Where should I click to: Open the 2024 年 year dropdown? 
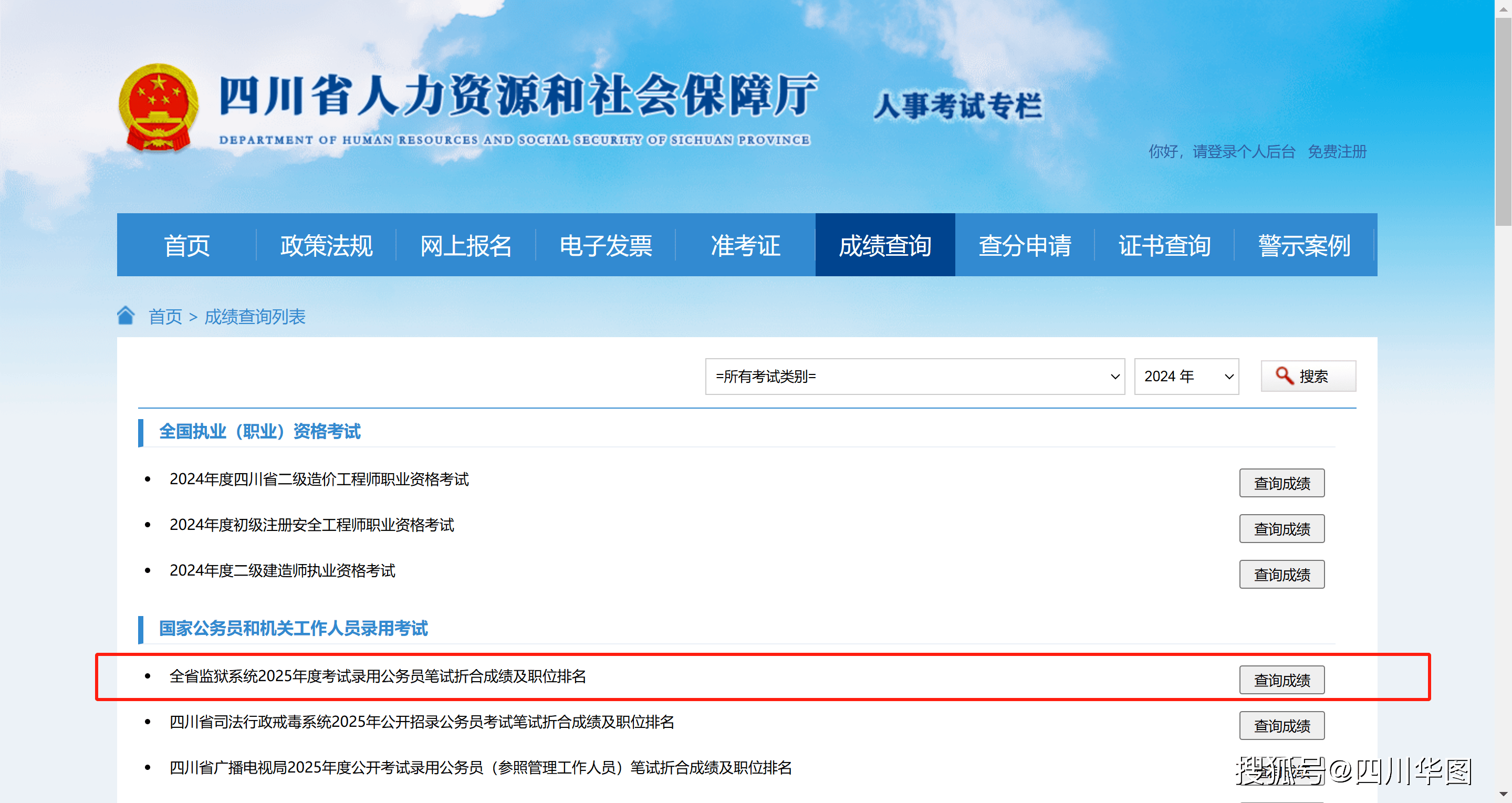(x=1187, y=377)
